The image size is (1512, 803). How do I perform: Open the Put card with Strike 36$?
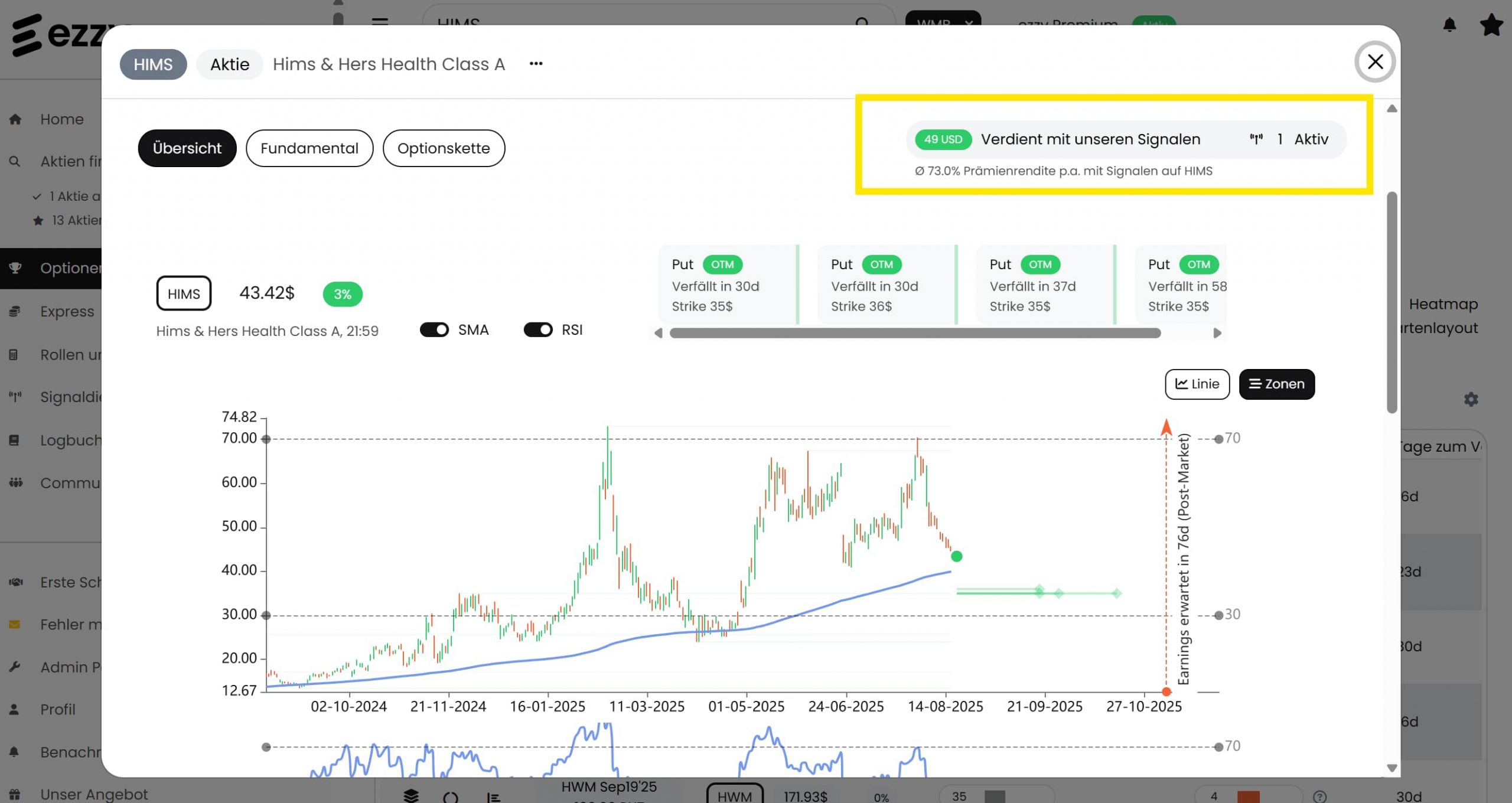coord(887,285)
